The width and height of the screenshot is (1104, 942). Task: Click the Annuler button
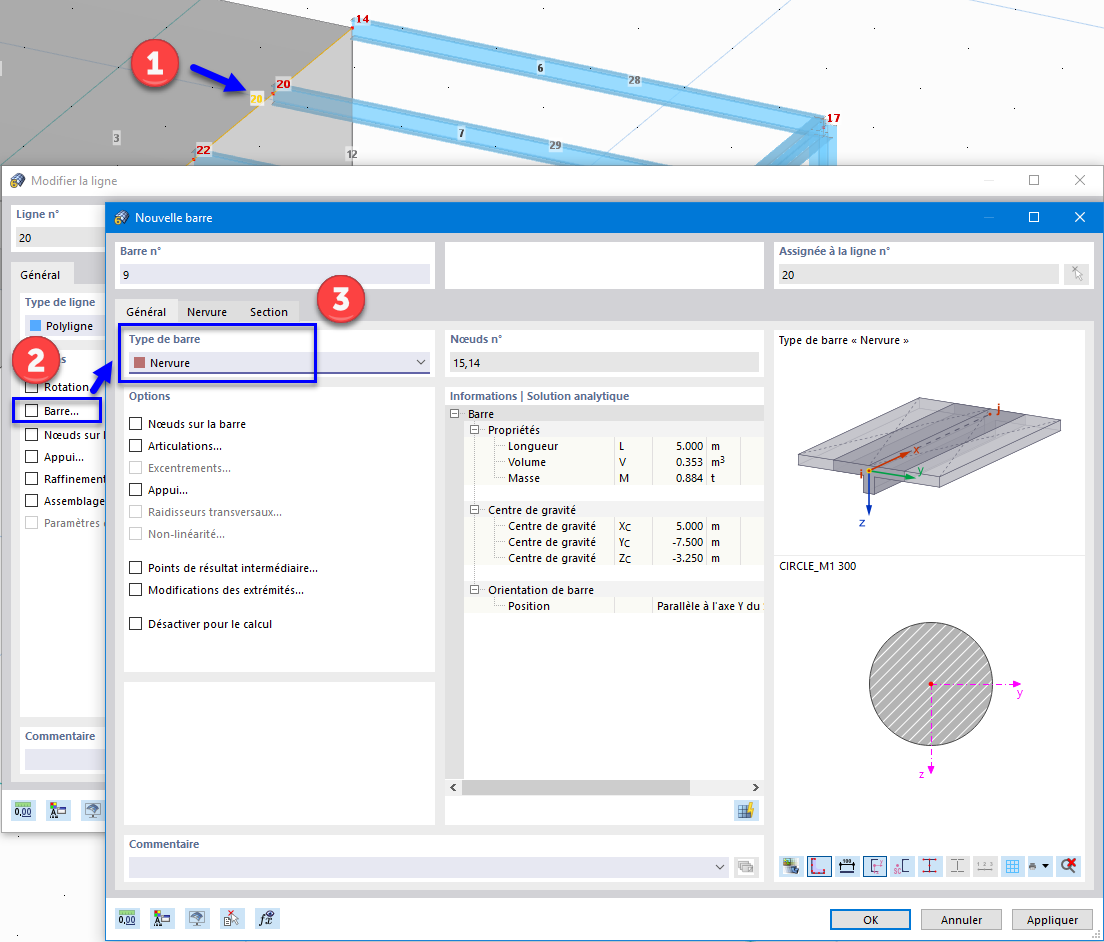click(961, 919)
